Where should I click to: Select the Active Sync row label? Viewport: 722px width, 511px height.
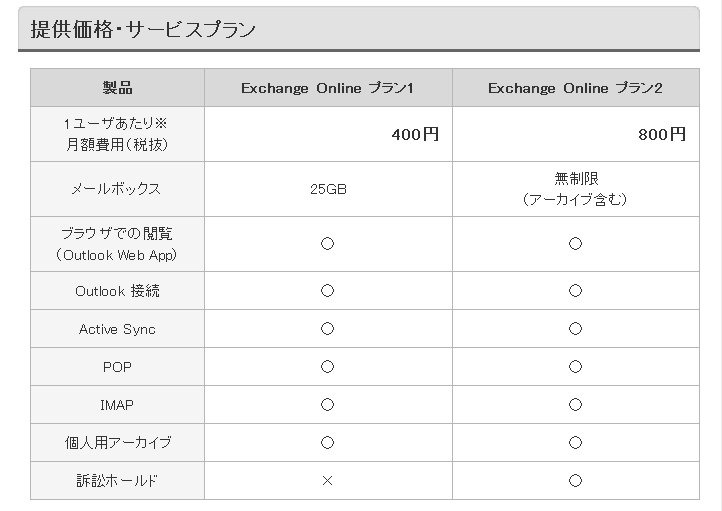117,329
